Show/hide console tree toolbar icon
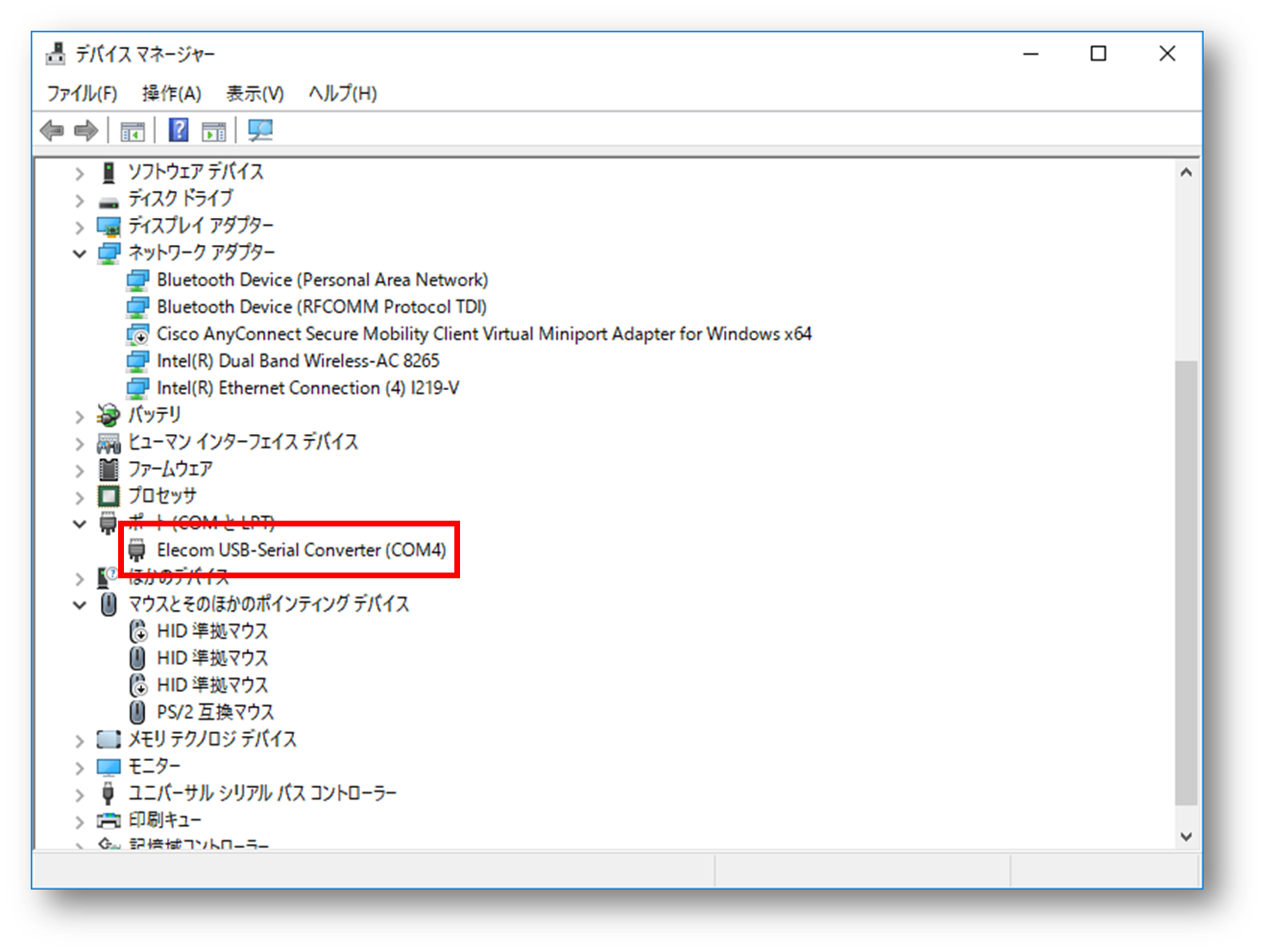The height and width of the screenshot is (952, 1266). click(133, 131)
